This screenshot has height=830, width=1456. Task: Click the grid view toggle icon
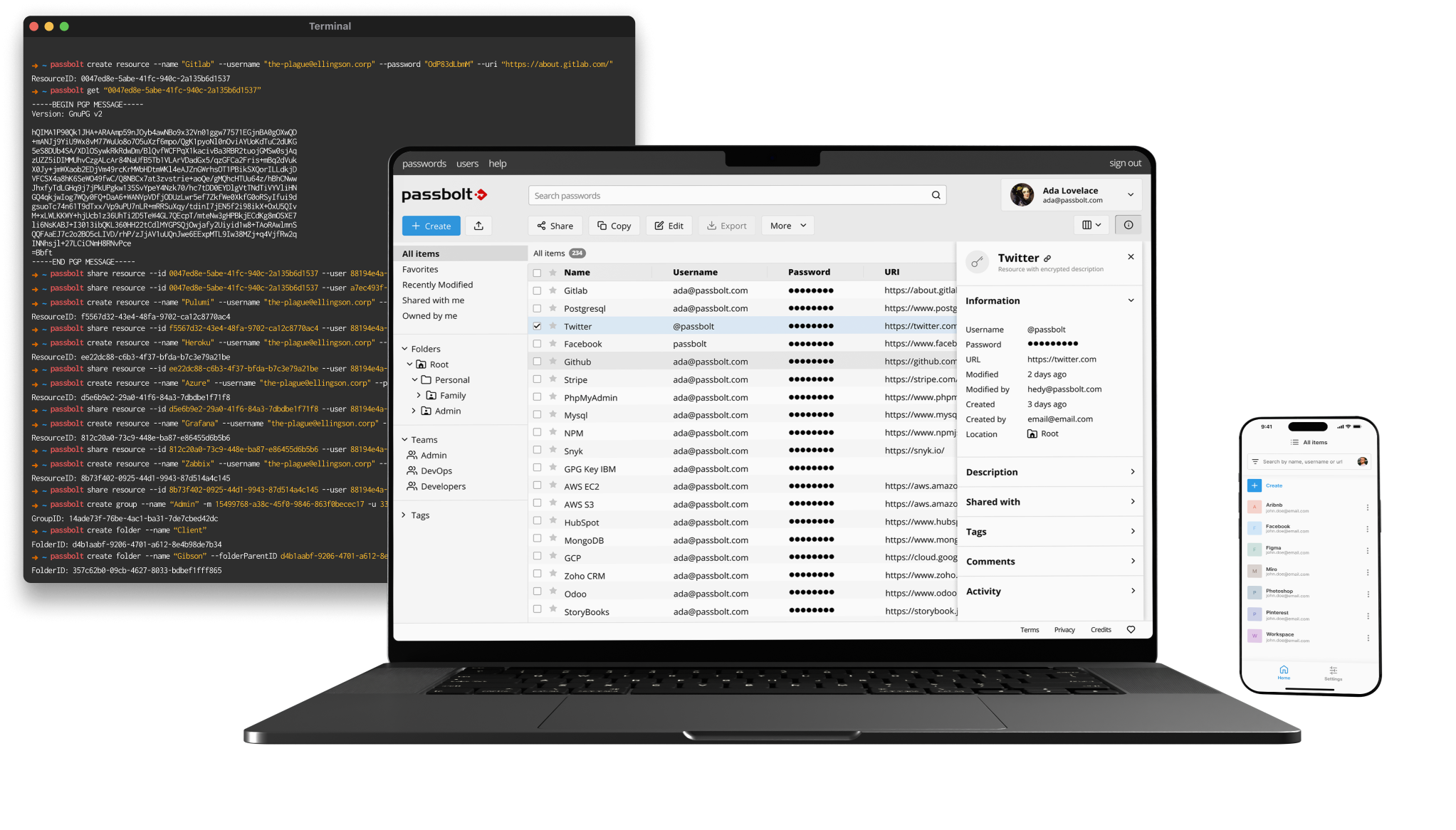click(x=1090, y=225)
